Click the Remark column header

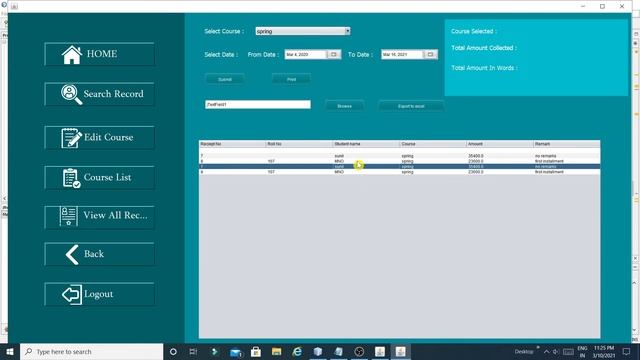point(567,144)
